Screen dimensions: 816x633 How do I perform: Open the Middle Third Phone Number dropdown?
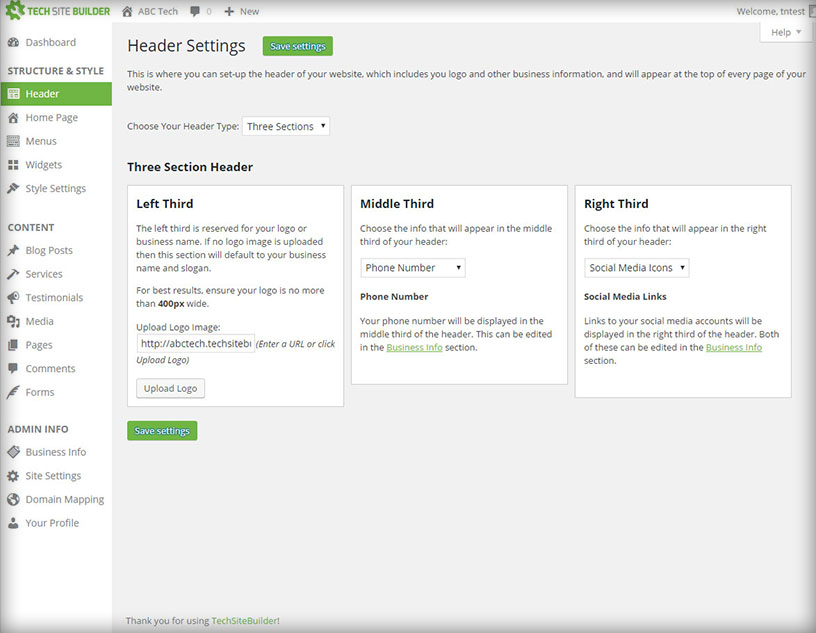(412, 267)
